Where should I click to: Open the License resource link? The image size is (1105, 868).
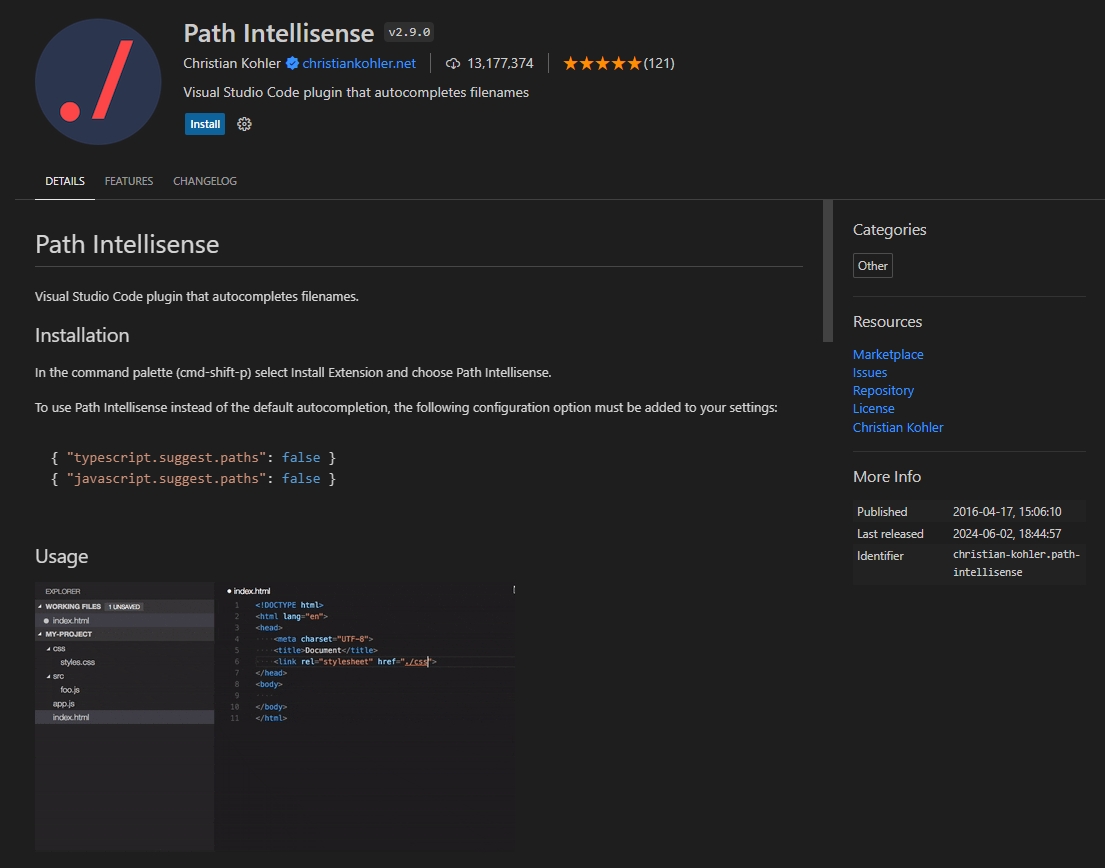873,409
